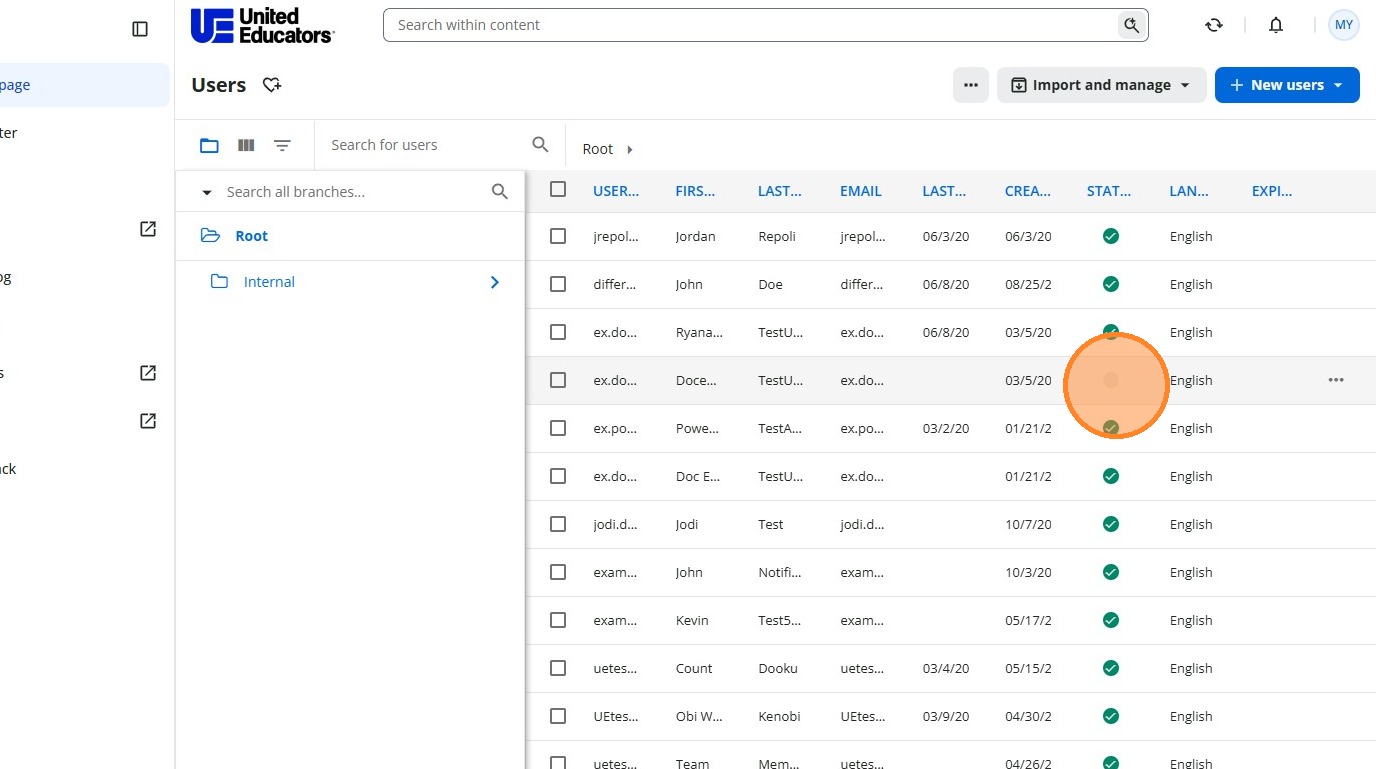Check the Powe TestA row checkbox
This screenshot has height=769, width=1376.
click(558, 428)
